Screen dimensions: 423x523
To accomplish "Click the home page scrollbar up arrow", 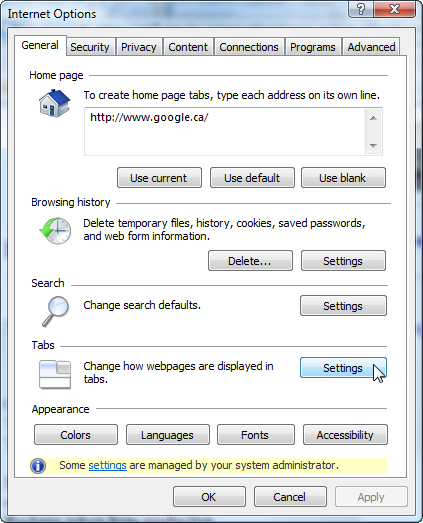I will [373, 118].
